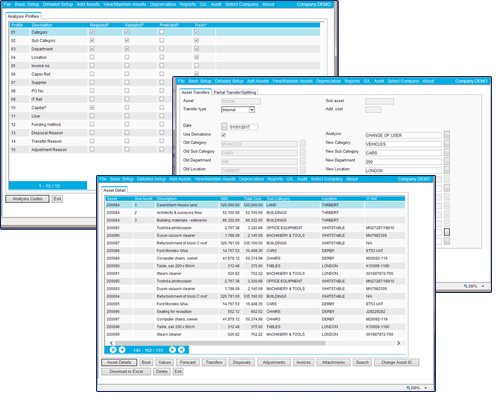500x400 pixels.
Task: Click zoom magnifier icon in Asset Detail status bar
Action: coord(408,388)
